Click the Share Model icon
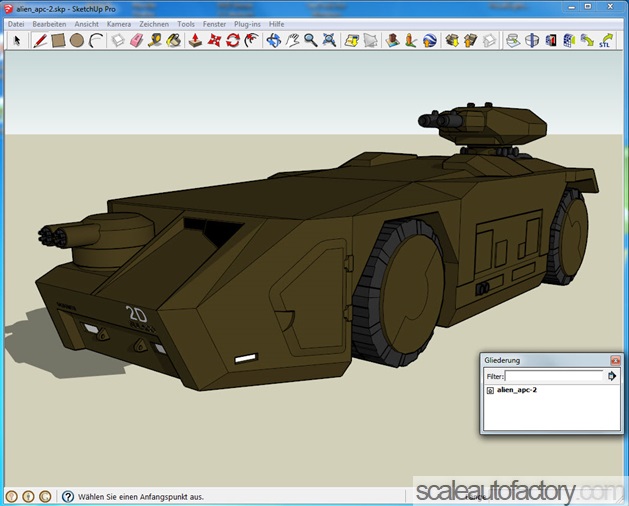 [471, 41]
